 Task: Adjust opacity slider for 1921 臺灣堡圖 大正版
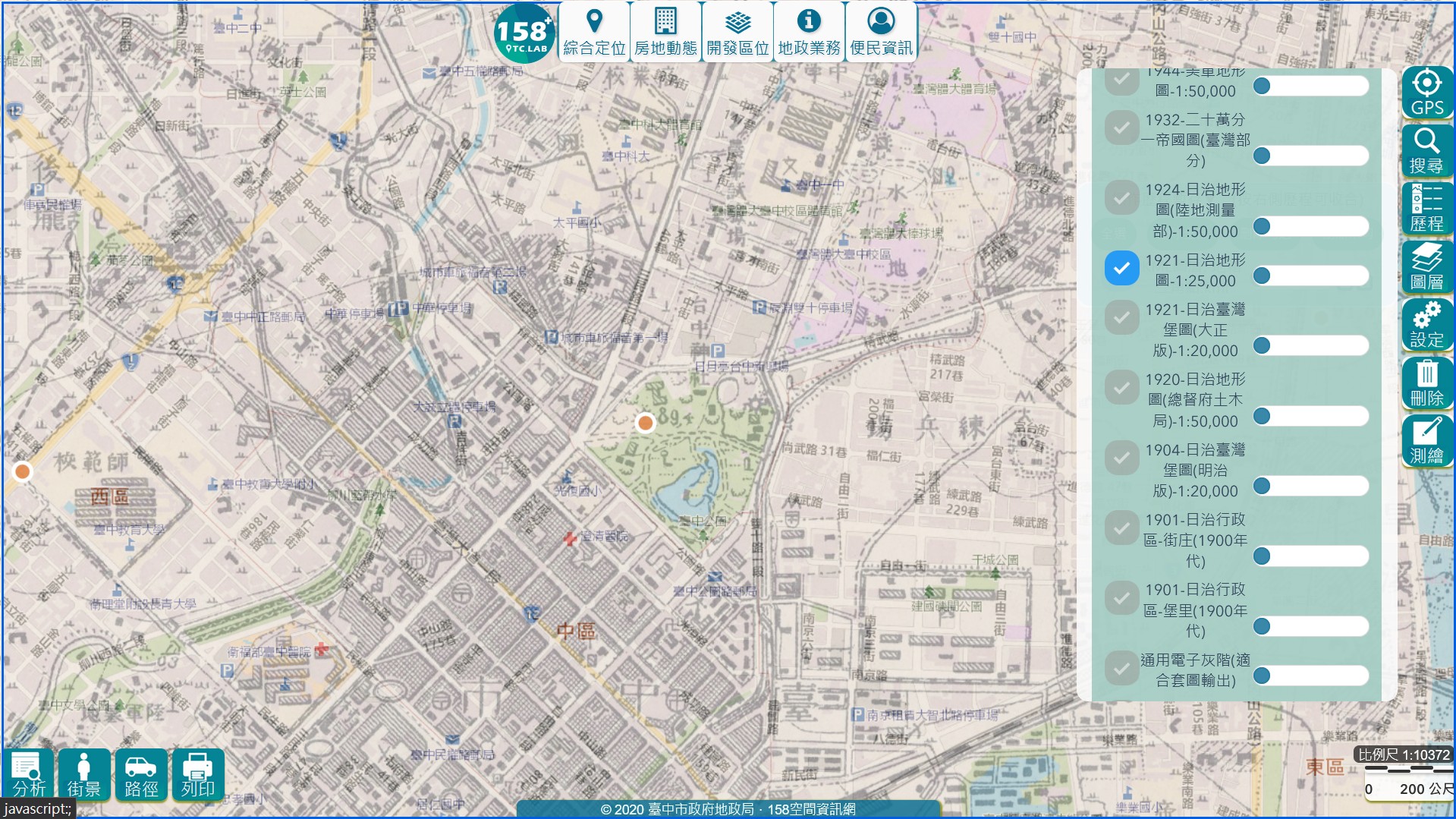(1310, 345)
